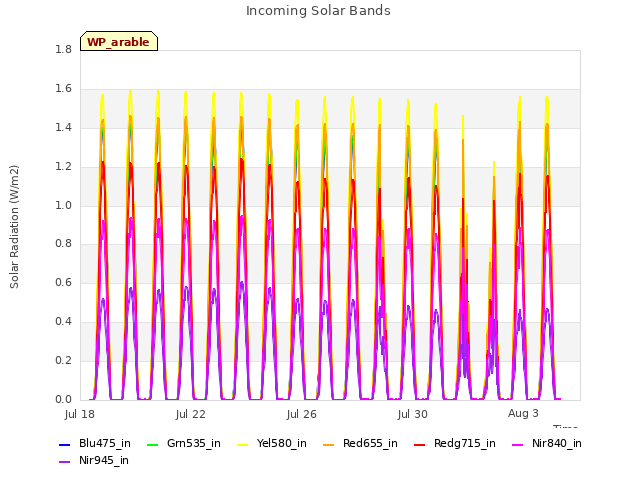Select the Blu475_in legend label
The image size is (640, 480).
pos(105,444)
